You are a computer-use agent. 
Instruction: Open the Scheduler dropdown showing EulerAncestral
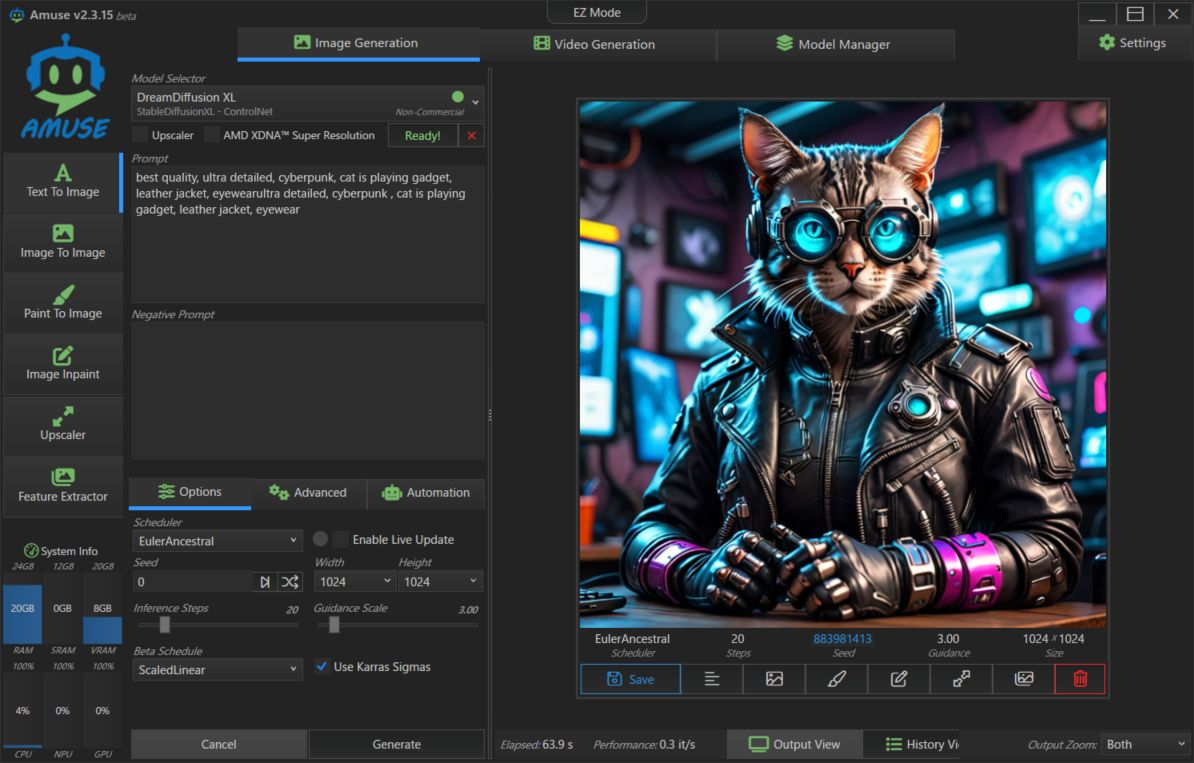pyautogui.click(x=218, y=541)
